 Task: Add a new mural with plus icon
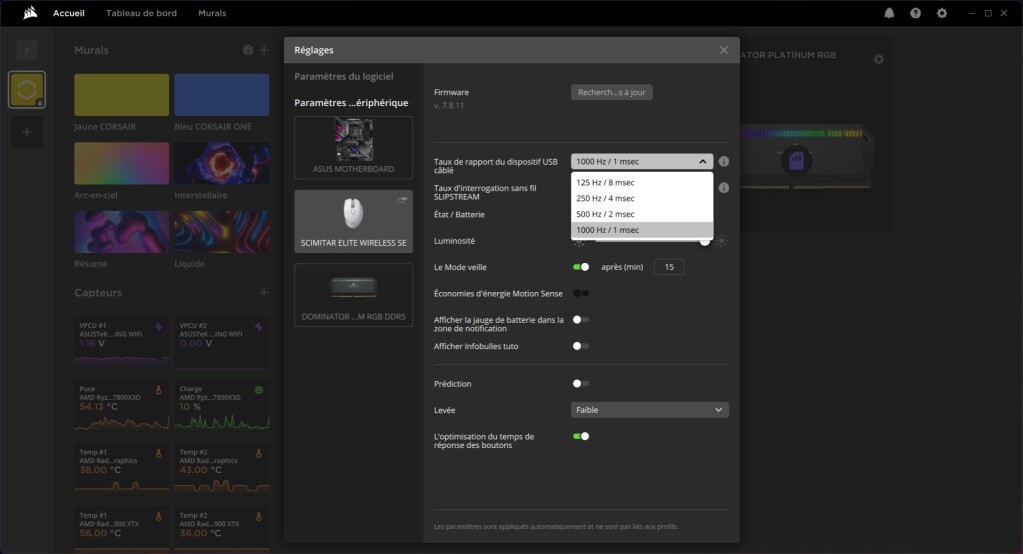click(264, 50)
